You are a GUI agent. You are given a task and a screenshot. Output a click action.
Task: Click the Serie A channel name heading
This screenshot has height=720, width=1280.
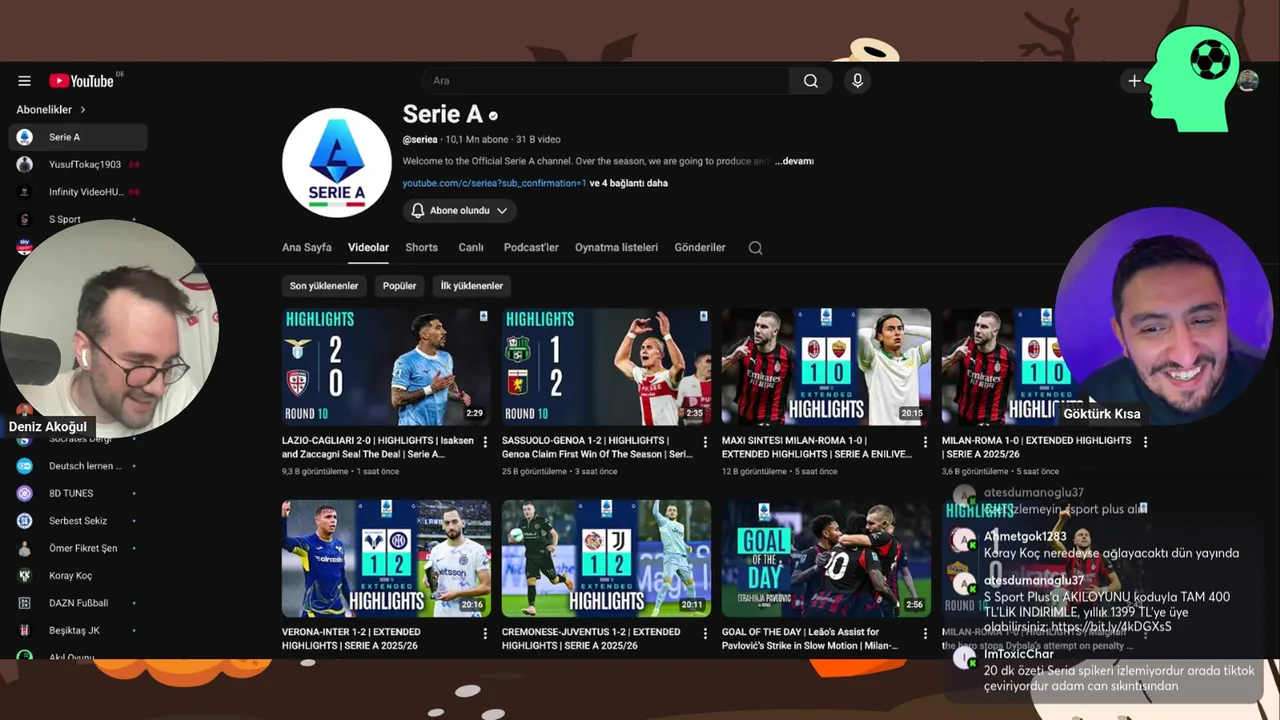(442, 115)
